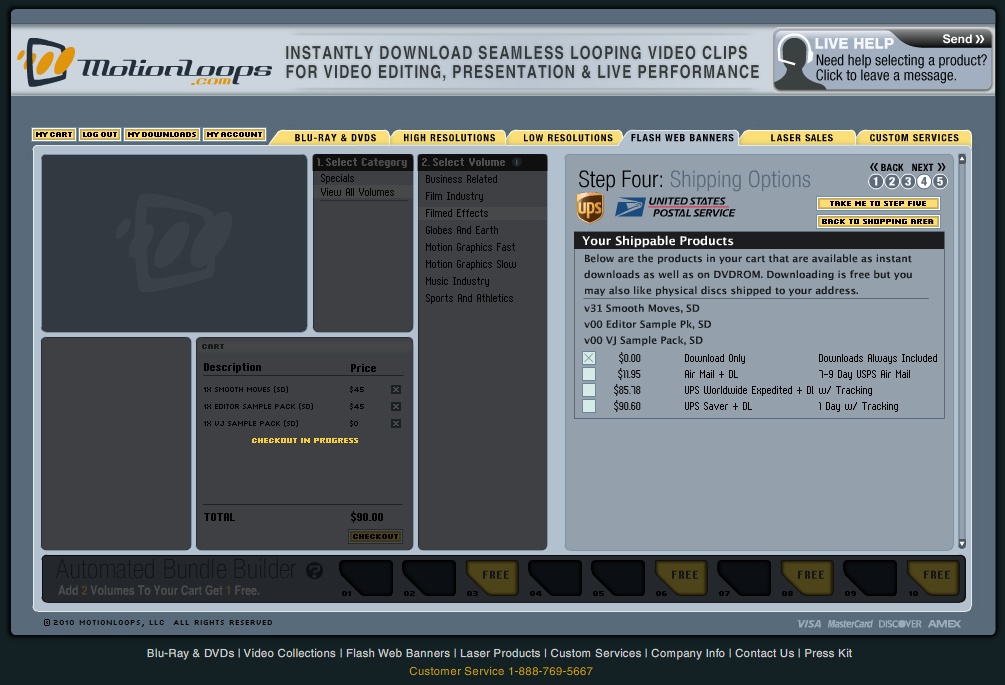Click the MasterCard payment logo

tap(850, 624)
